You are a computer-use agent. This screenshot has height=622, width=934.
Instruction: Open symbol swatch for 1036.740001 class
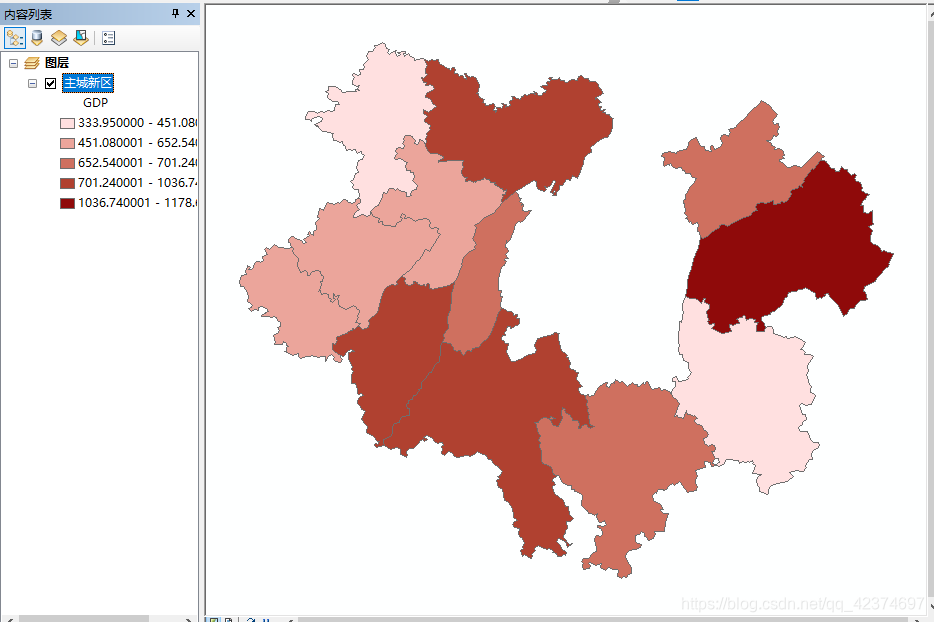click(x=67, y=203)
